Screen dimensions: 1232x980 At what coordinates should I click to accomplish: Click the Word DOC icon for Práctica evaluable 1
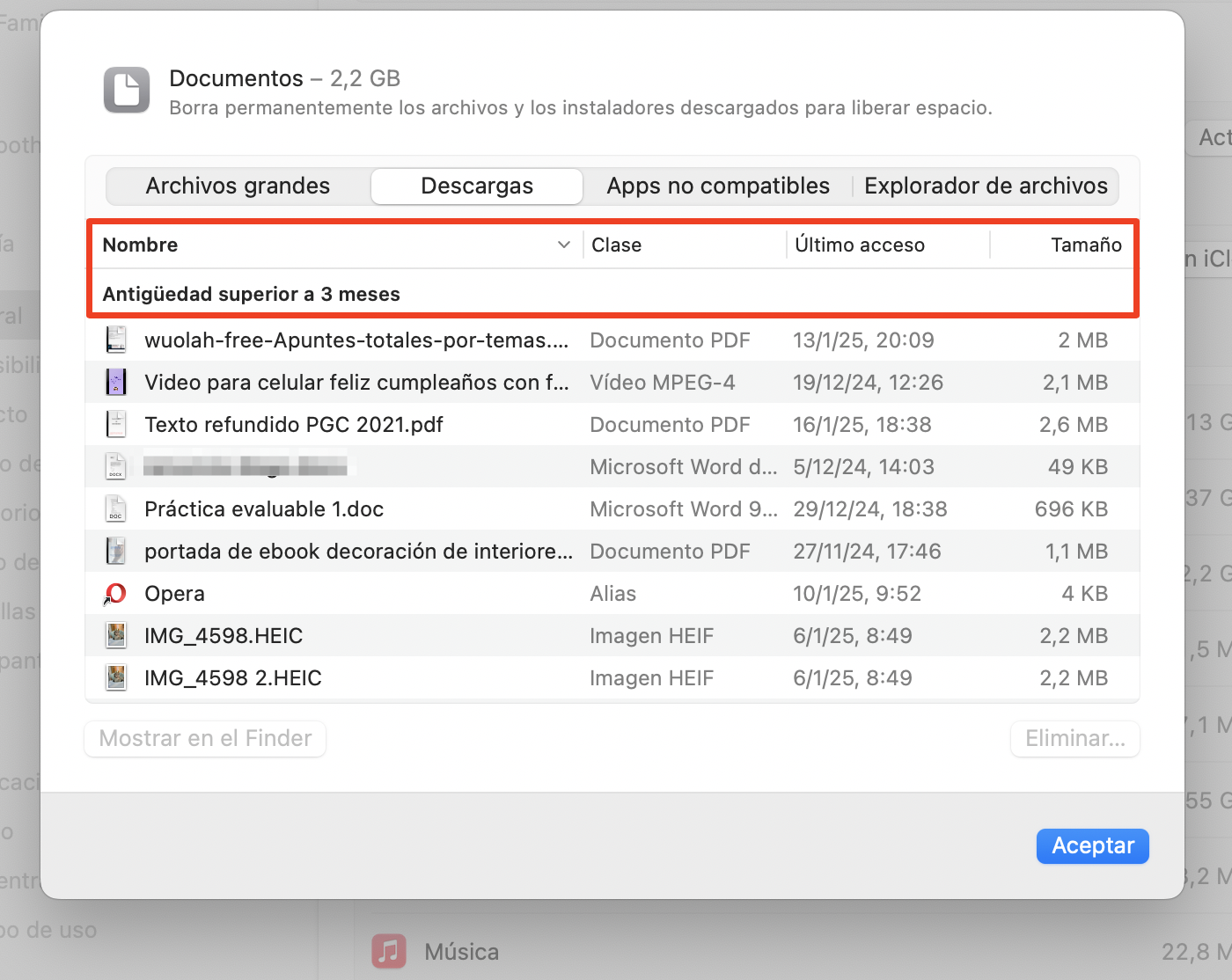click(x=115, y=508)
